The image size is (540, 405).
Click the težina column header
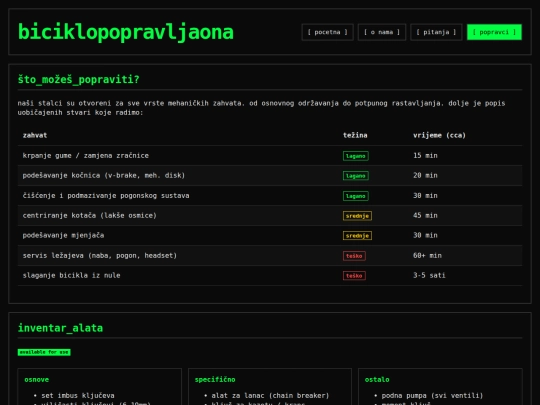(x=355, y=135)
